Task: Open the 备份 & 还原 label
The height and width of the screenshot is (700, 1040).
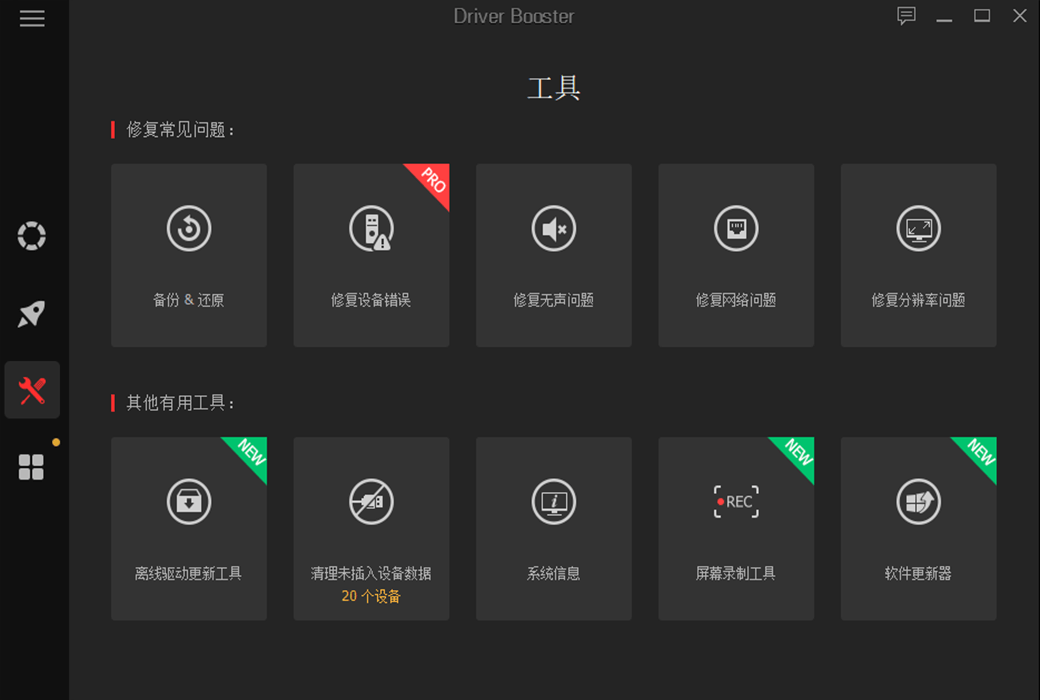Action: click(189, 300)
